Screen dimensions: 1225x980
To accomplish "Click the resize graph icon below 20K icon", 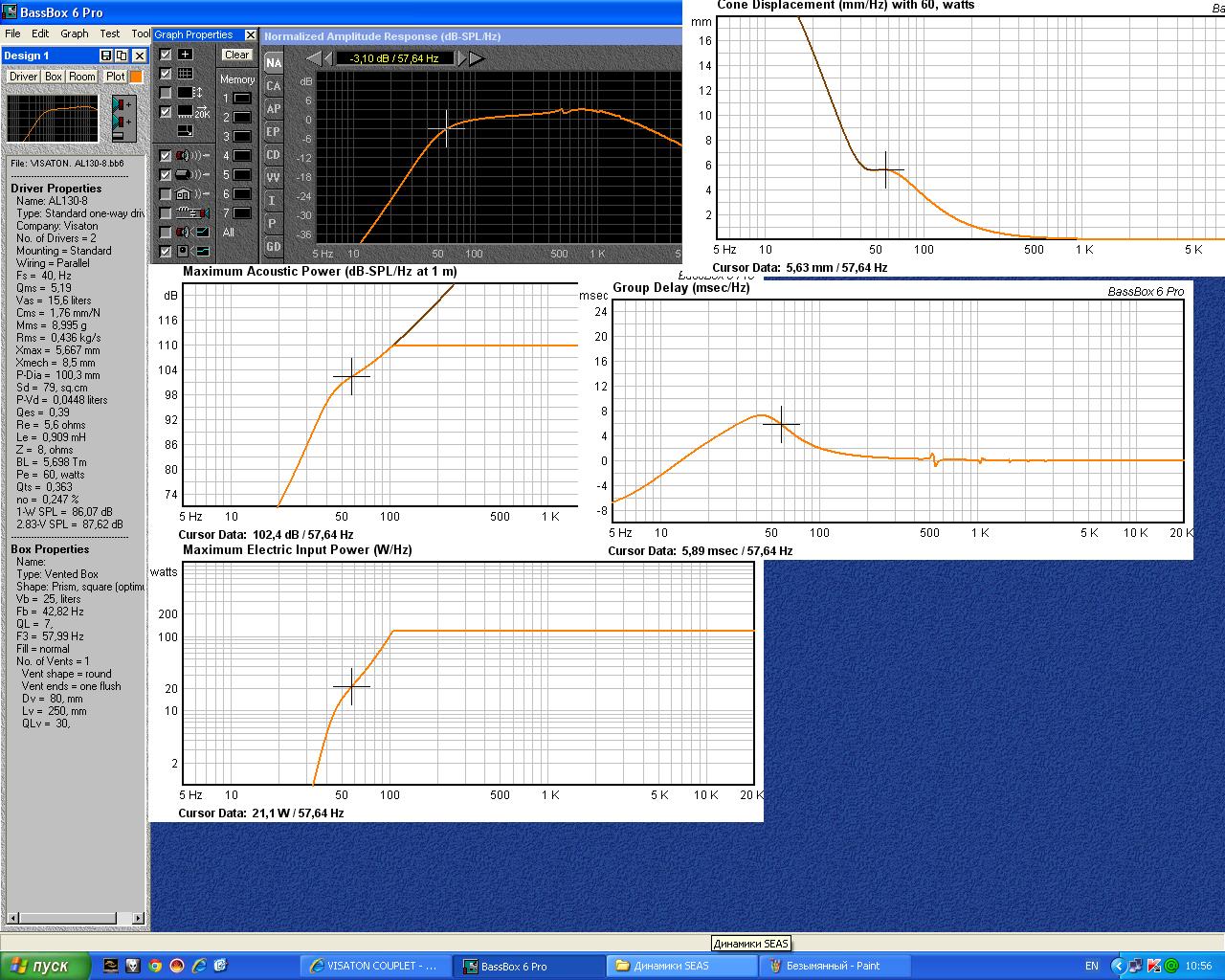I will click(x=185, y=131).
